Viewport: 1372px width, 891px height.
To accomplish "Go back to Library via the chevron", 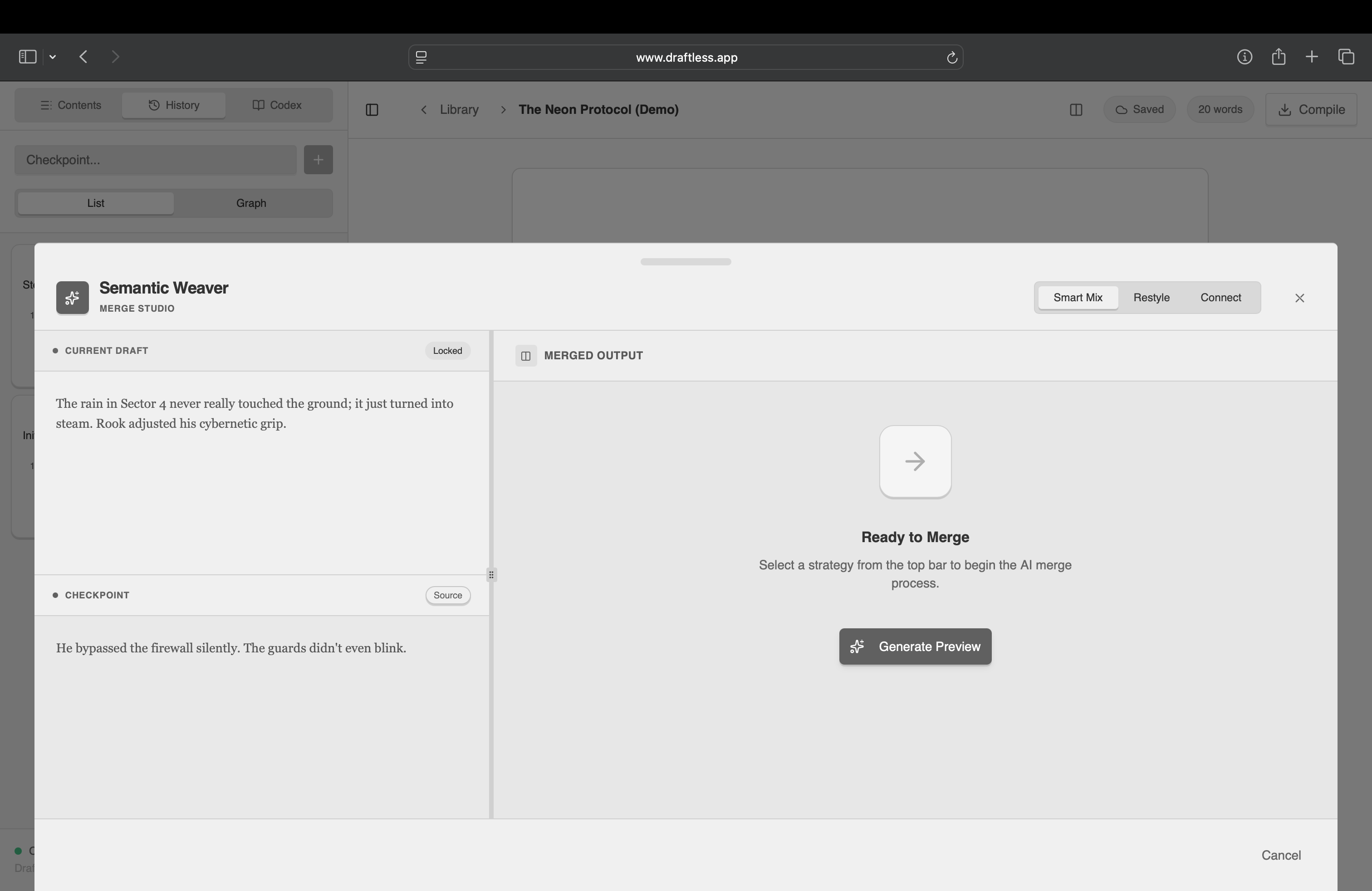I will 424,109.
